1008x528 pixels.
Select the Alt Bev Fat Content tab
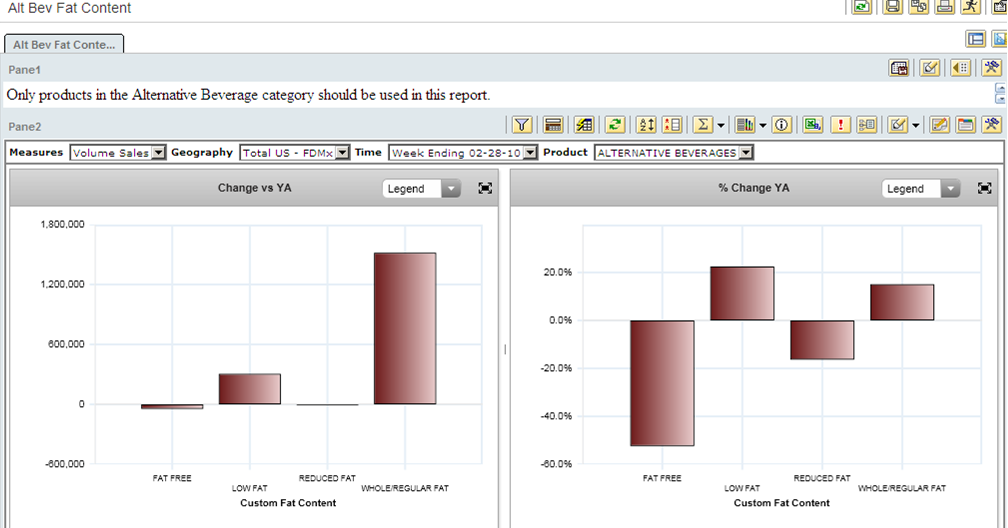[x=64, y=45]
